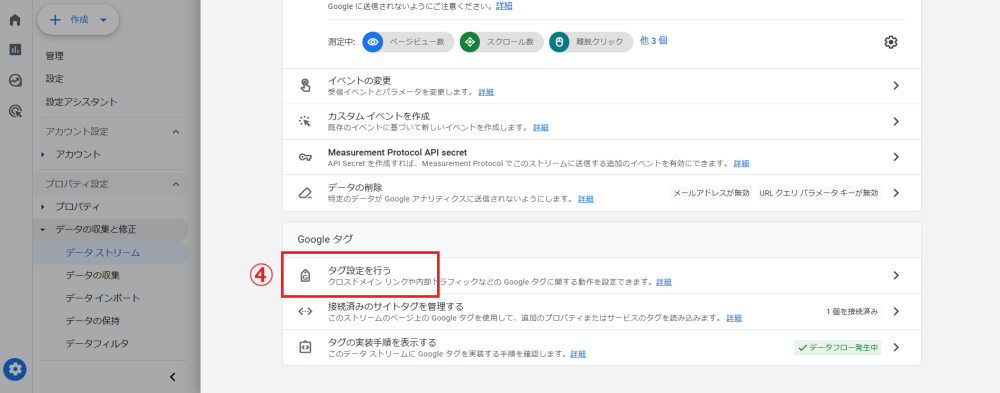Click 詳細 link under タグの実装手順

(578, 353)
